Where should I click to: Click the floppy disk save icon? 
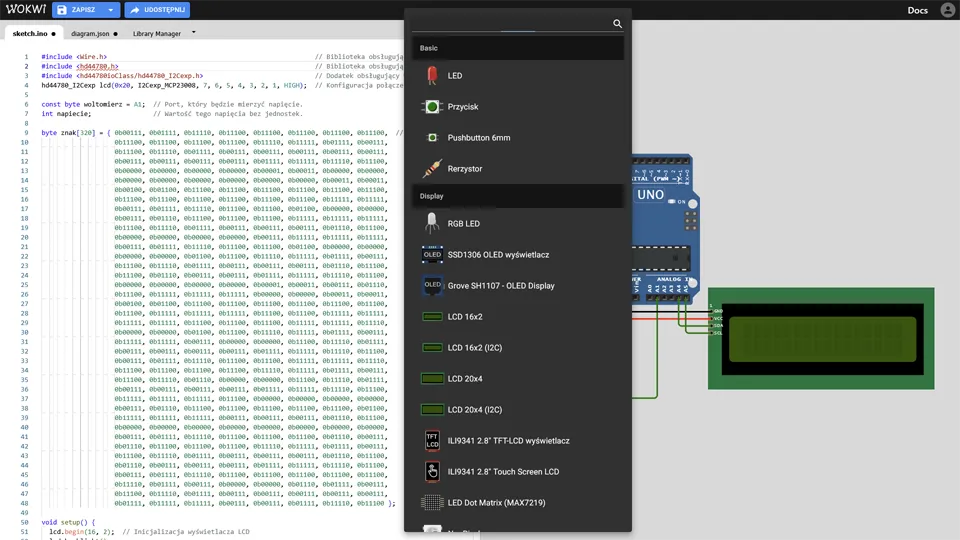(62, 10)
